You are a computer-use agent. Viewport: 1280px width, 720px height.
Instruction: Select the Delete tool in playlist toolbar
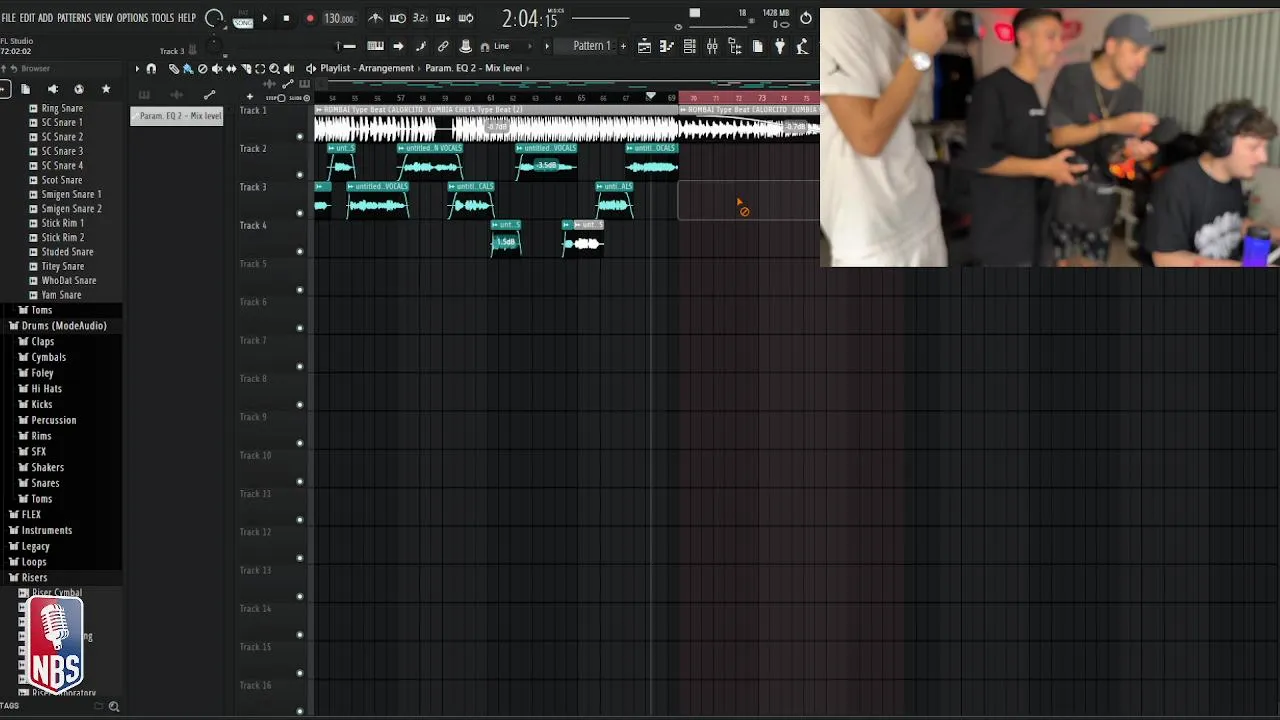point(202,68)
